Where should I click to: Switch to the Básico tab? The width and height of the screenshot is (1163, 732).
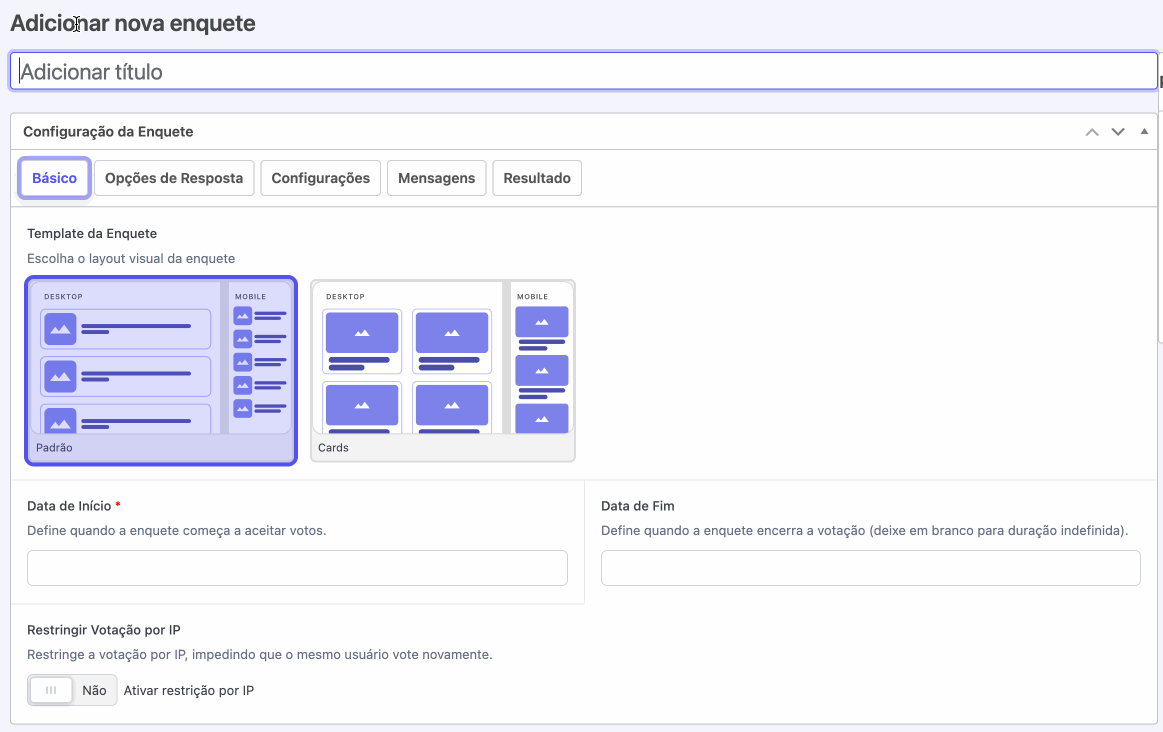(54, 178)
